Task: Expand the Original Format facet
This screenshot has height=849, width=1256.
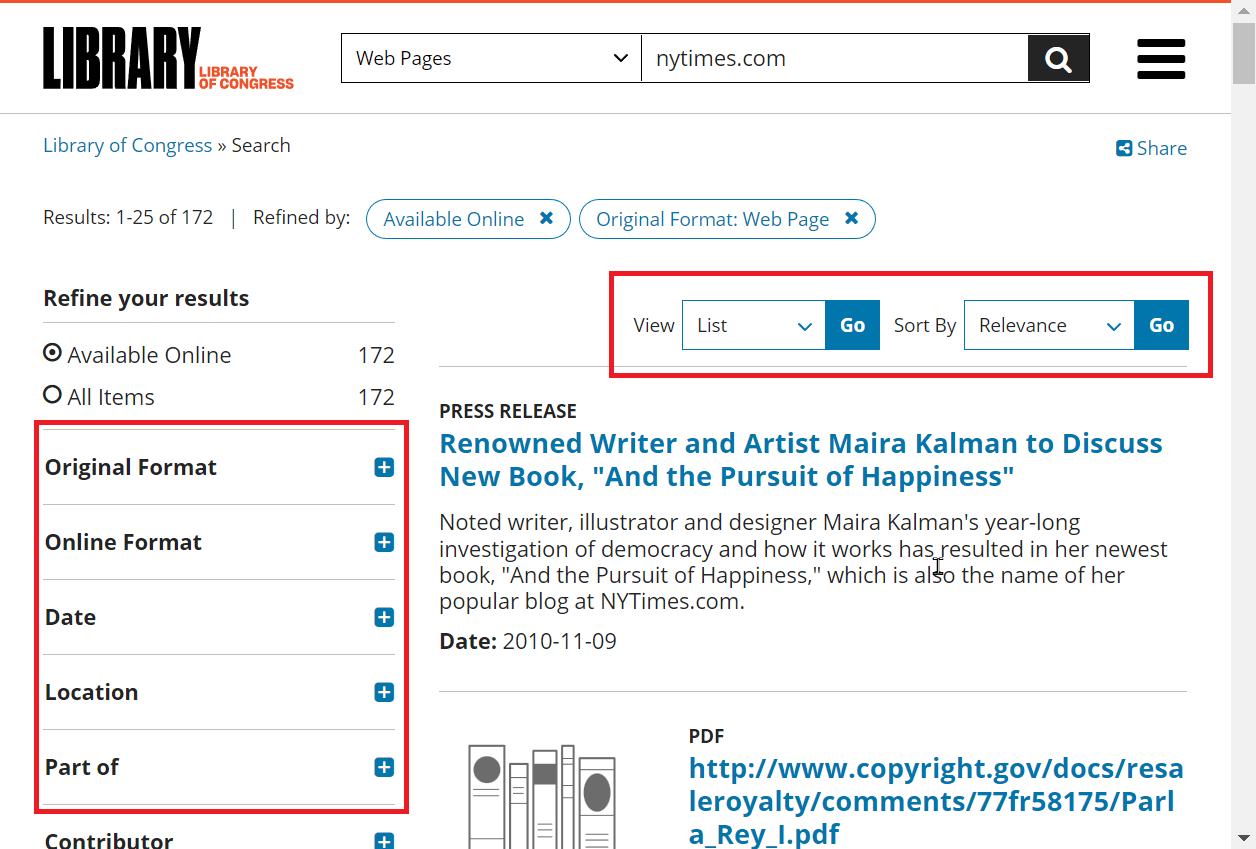Action: [x=384, y=467]
